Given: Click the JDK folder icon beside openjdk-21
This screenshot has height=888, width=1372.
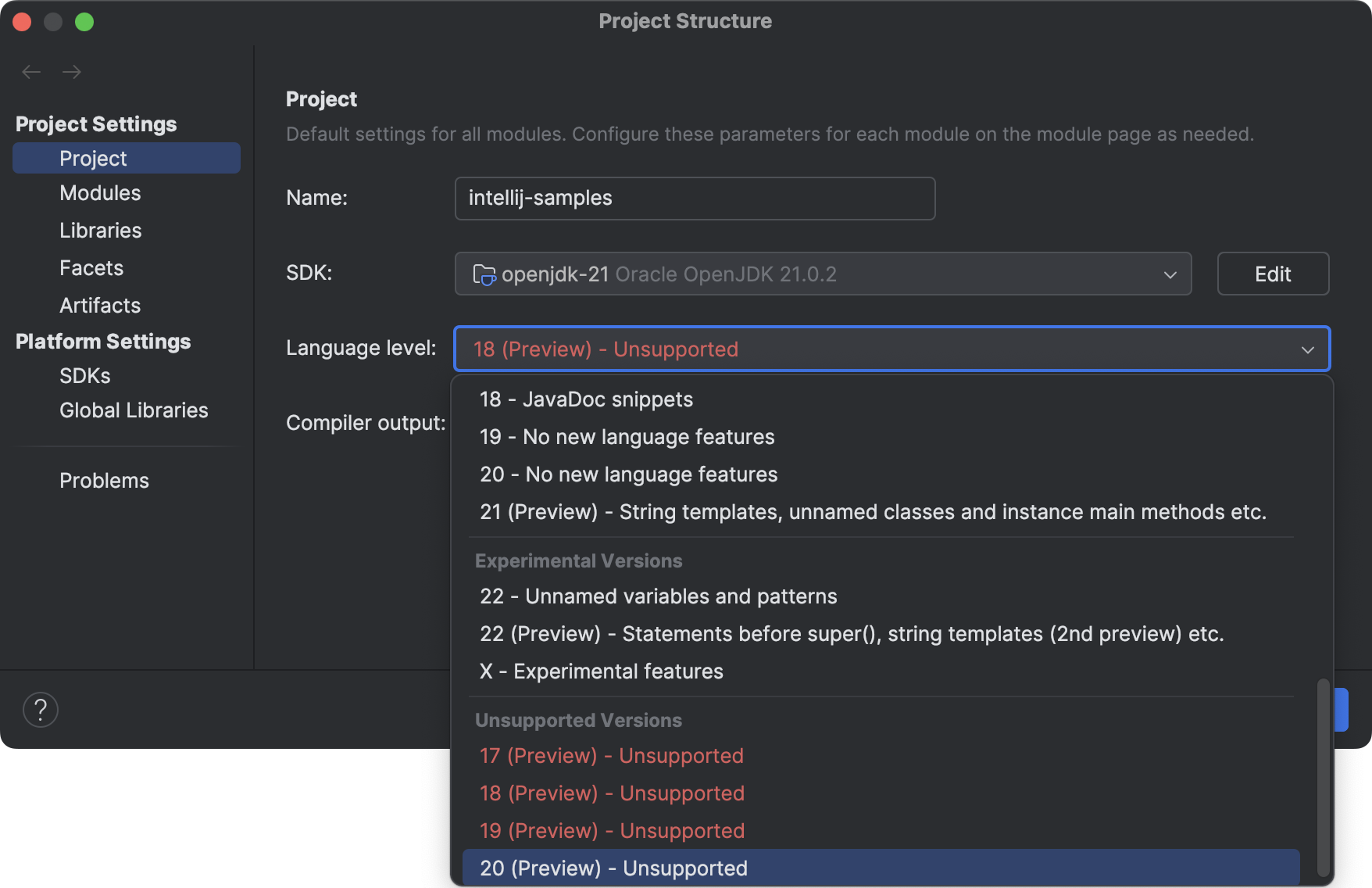Looking at the screenshot, I should (485, 274).
